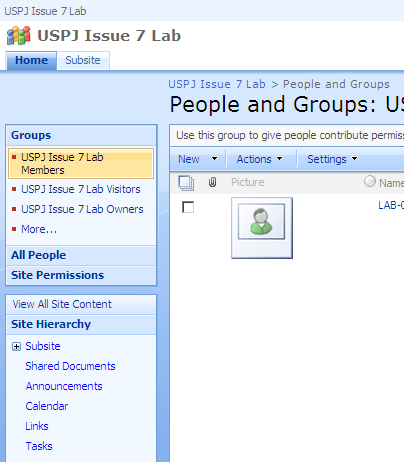Select USPJ Issue 7 Lab Members group
The image size is (404, 462).
coord(81,163)
